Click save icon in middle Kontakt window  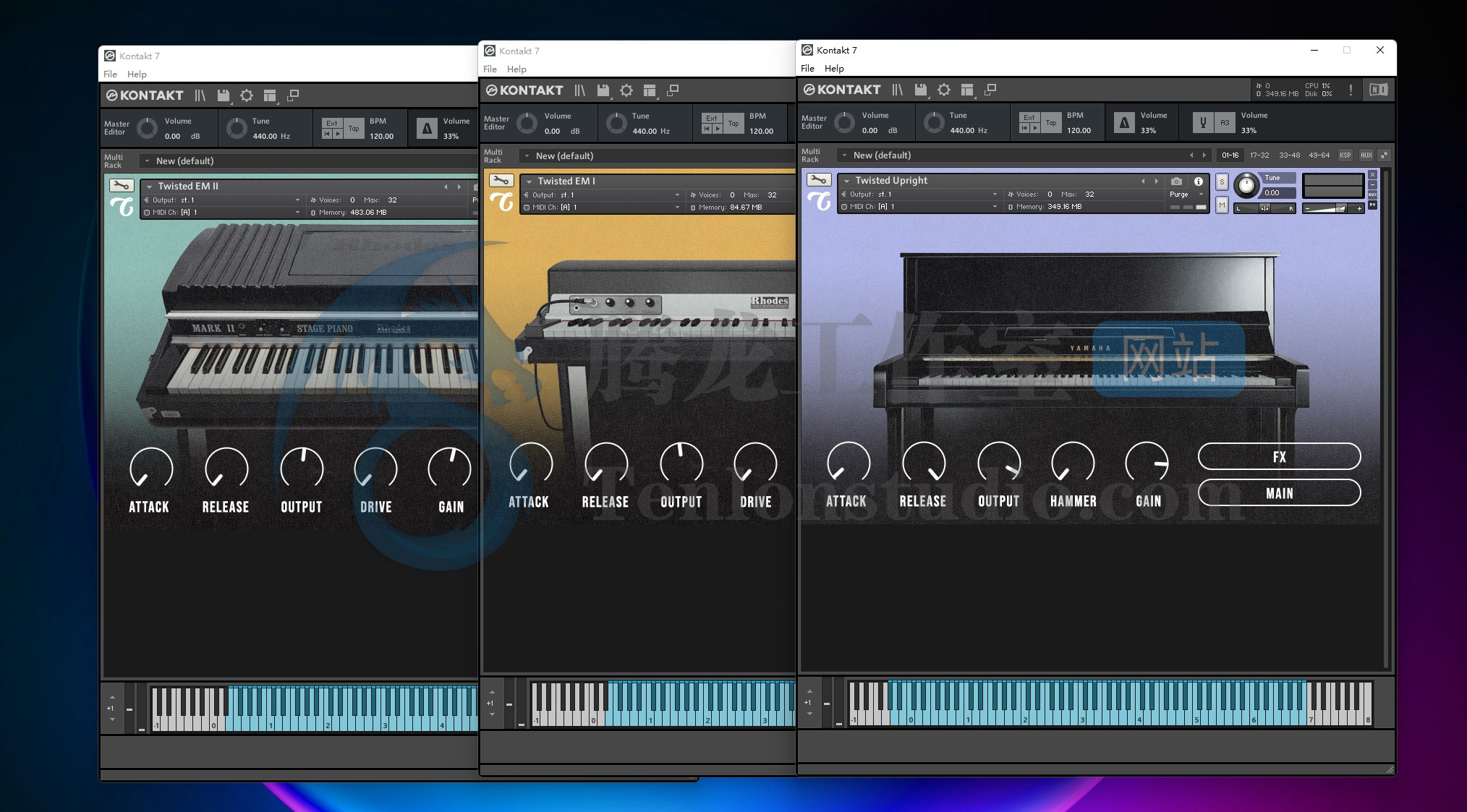pyautogui.click(x=603, y=90)
